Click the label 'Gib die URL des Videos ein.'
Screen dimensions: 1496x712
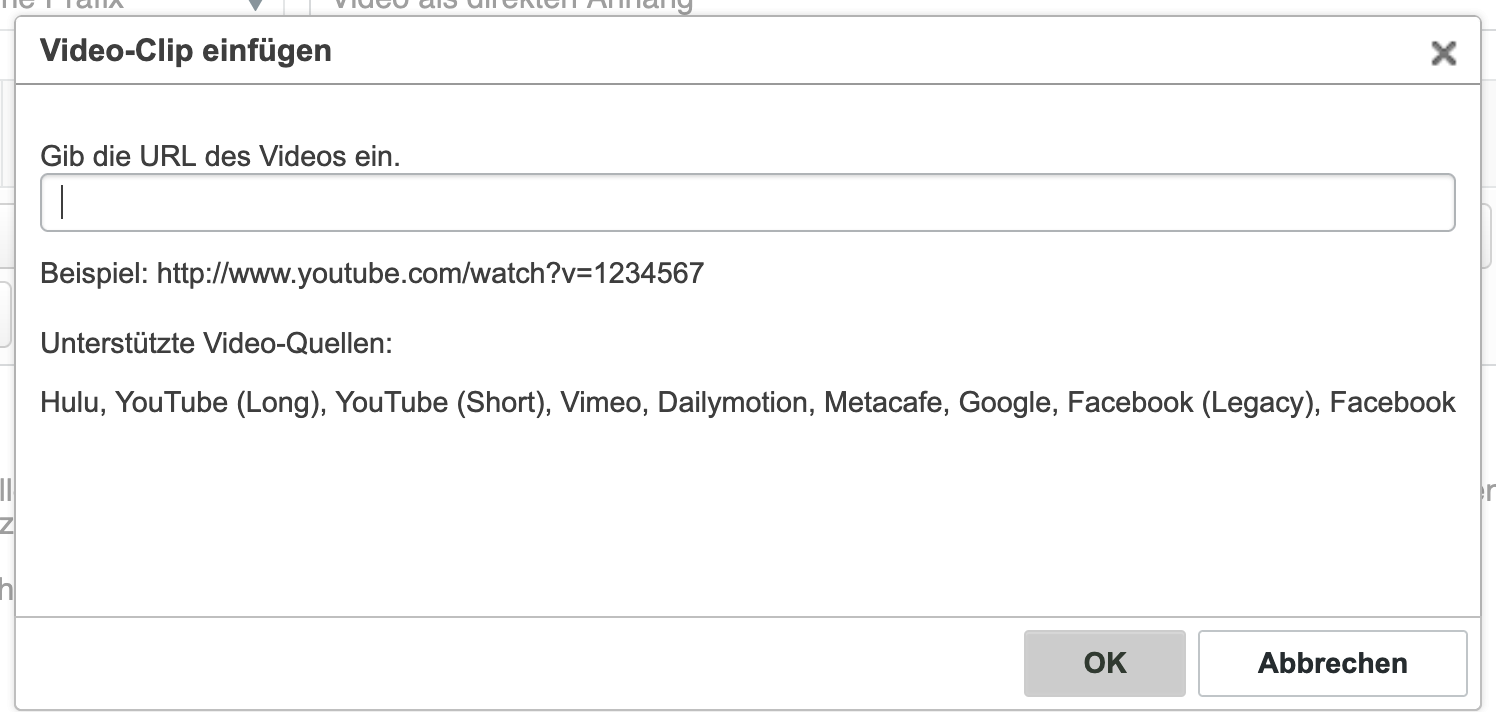click(x=220, y=156)
